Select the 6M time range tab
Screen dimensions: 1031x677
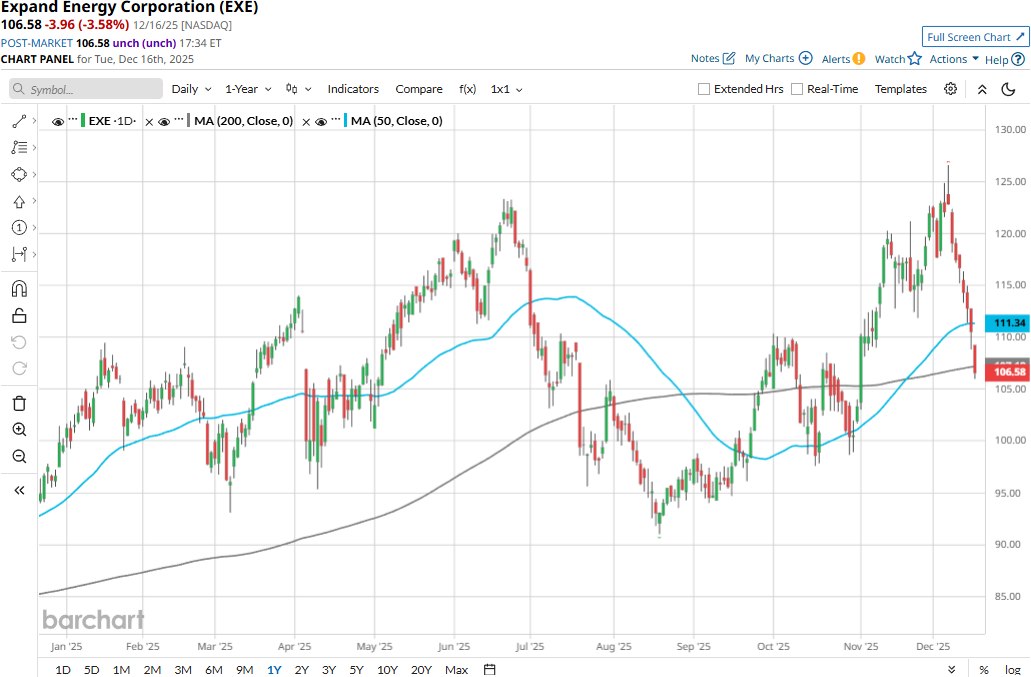213,669
